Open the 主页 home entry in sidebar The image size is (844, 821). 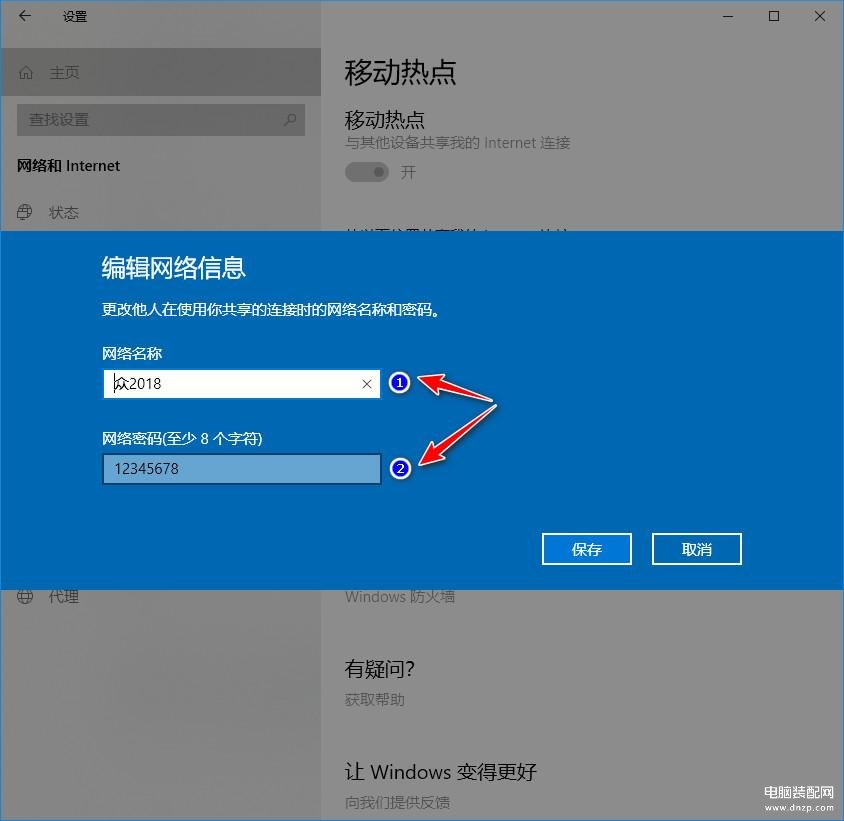pos(161,72)
